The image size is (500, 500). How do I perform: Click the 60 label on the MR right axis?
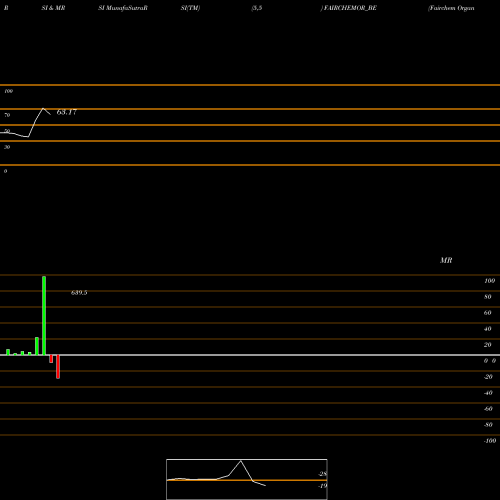click(x=488, y=313)
